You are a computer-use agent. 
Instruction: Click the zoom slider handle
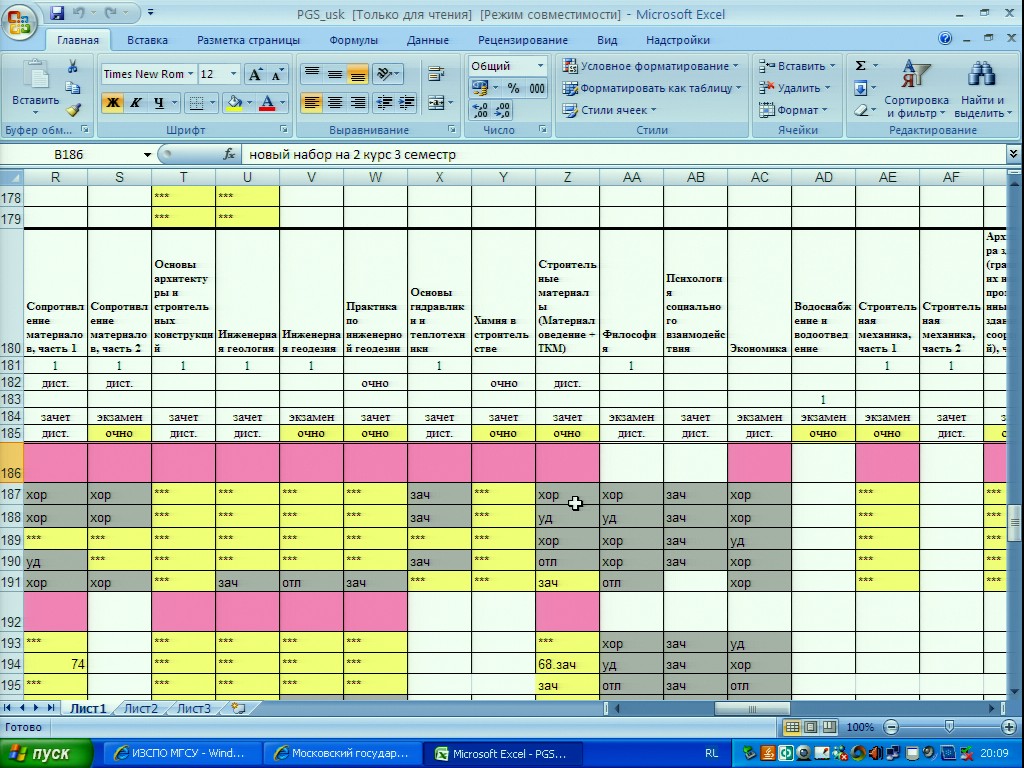[x=950, y=727]
